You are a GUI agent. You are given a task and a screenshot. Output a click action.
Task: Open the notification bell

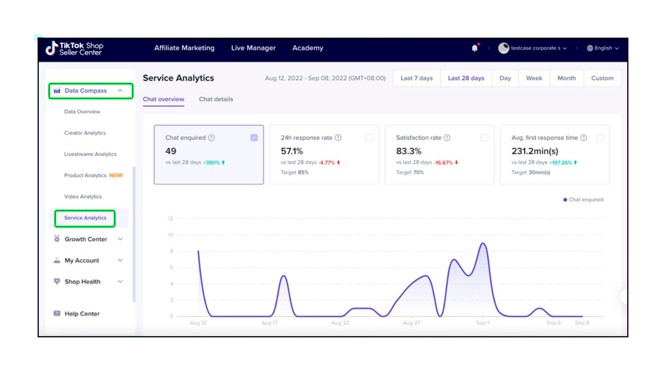[474, 48]
